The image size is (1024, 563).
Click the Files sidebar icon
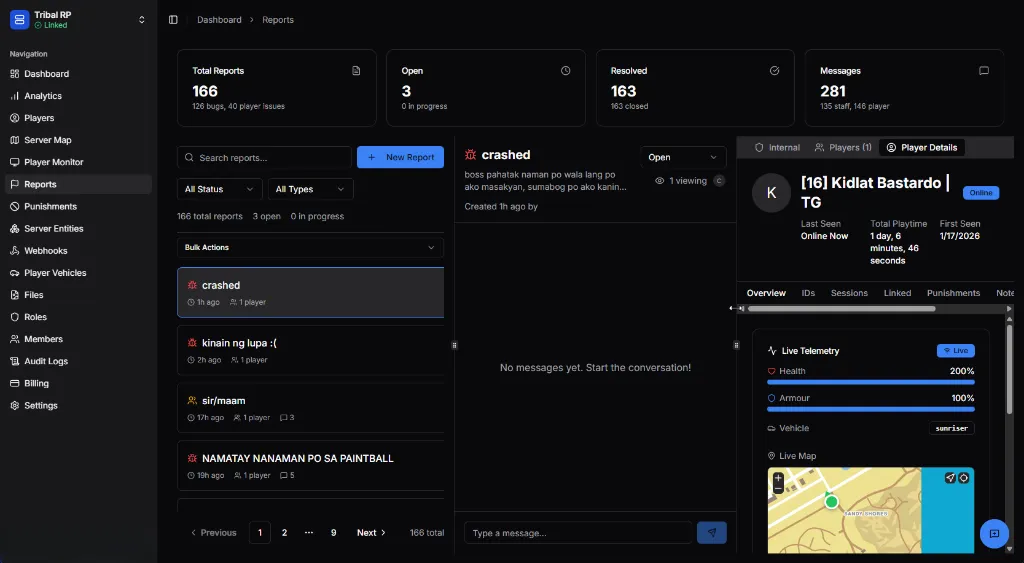point(14,295)
